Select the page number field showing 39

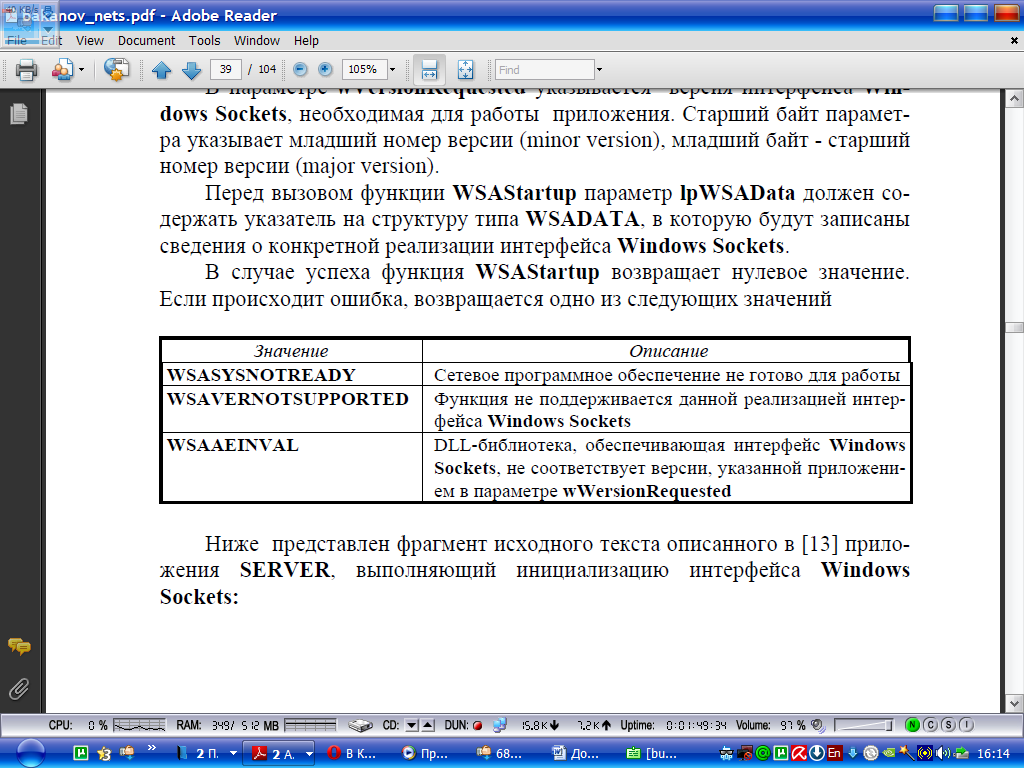point(226,69)
